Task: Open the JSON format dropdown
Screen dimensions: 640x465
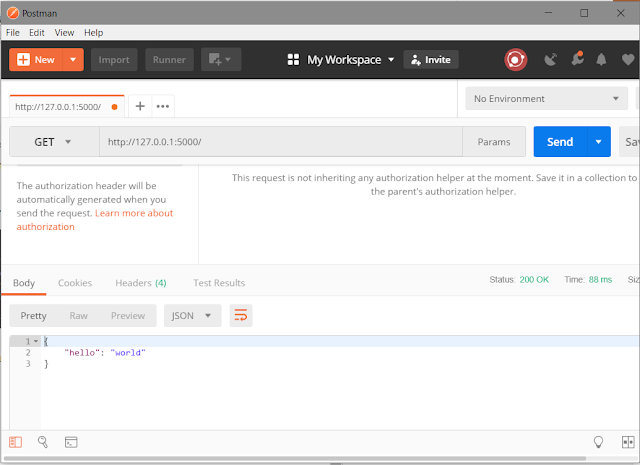Action: pos(192,316)
